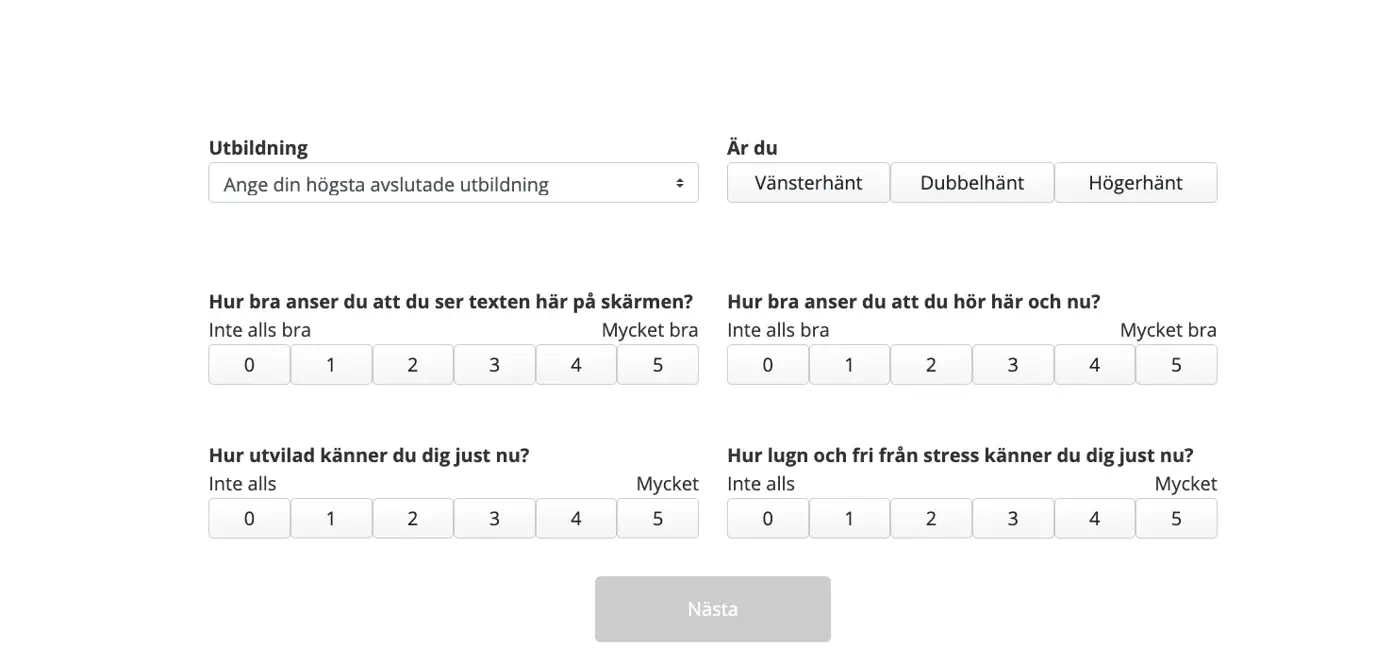Rate hearing right now as 2
This screenshot has width=1376, height=663.
pos(931,365)
